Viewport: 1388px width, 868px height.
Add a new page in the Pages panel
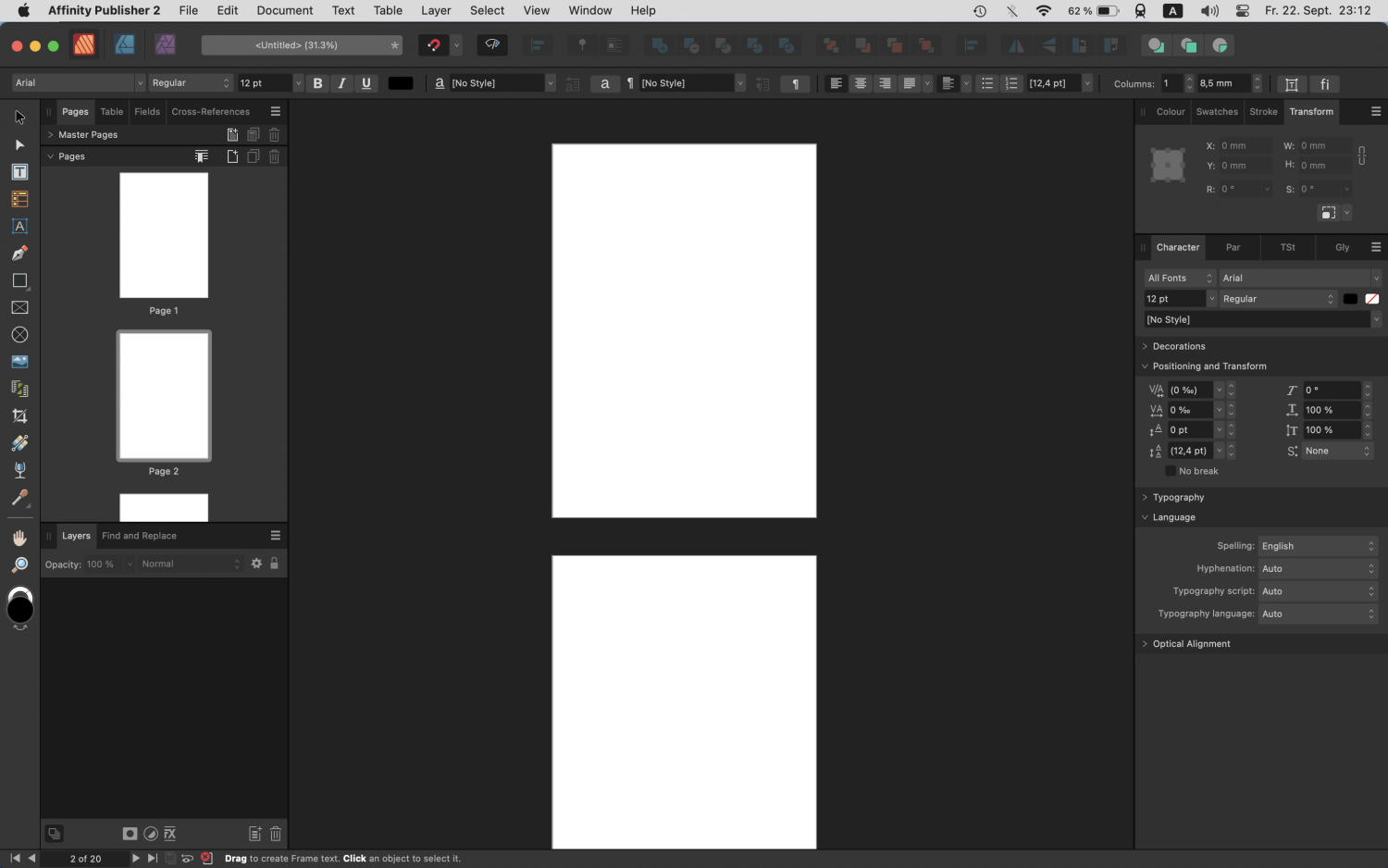click(232, 155)
